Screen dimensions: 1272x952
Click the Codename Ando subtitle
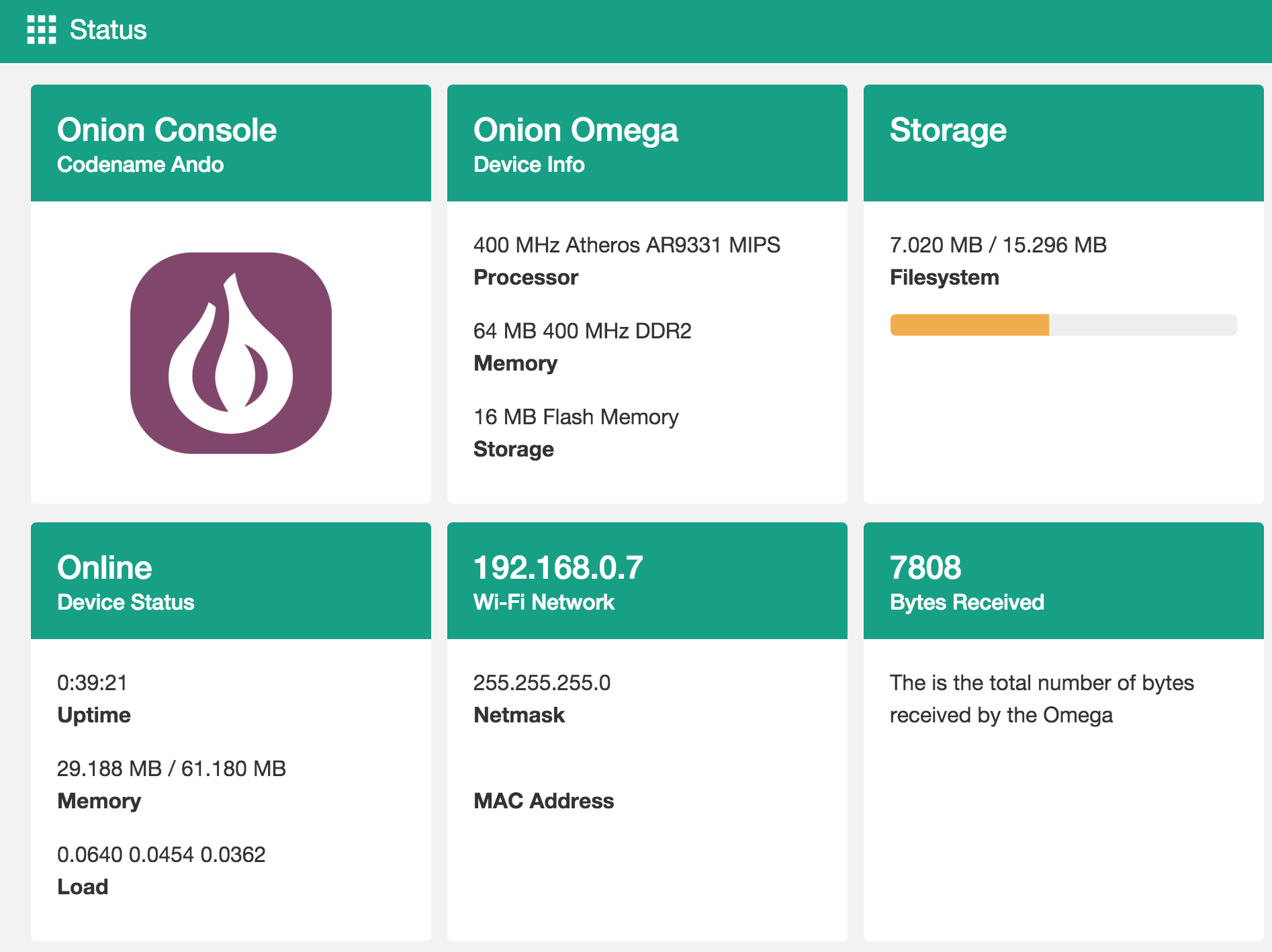coord(140,164)
